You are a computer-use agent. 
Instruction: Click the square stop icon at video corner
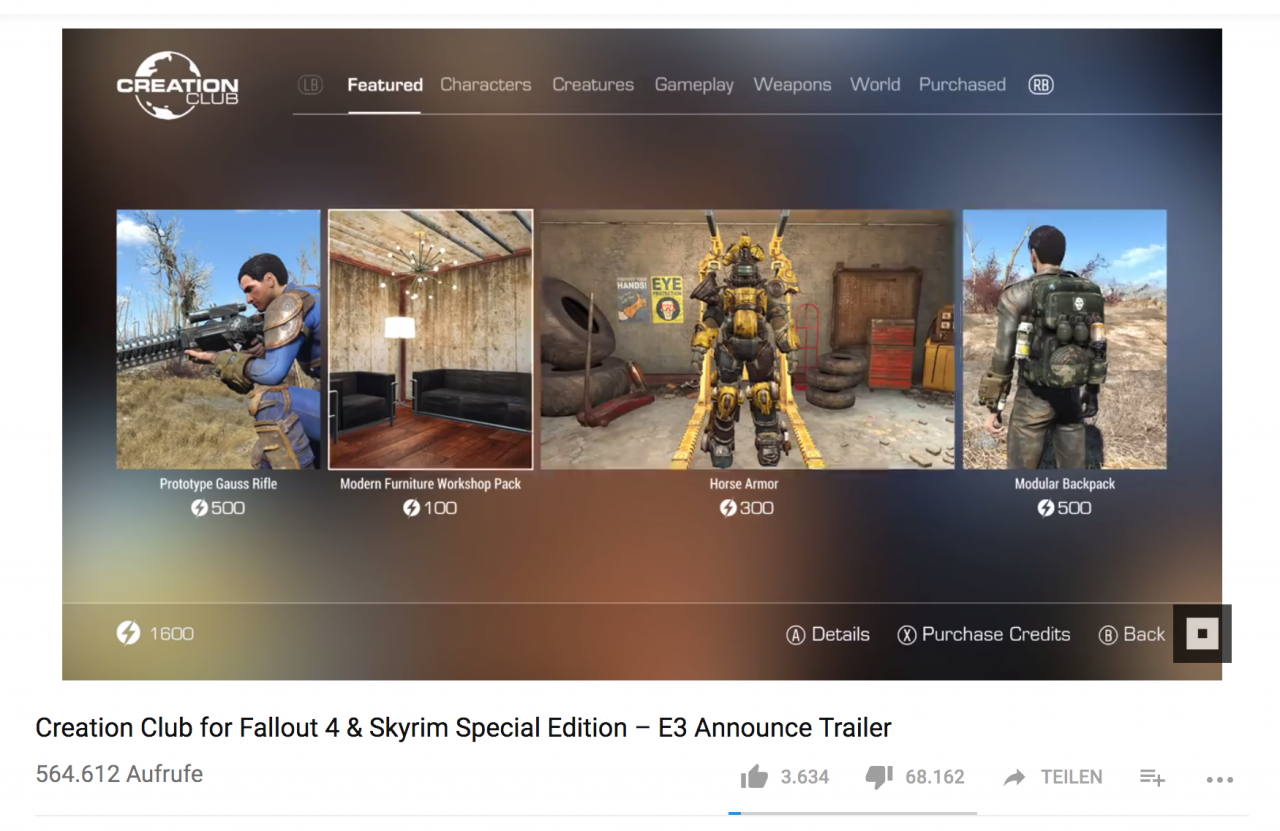[x=1202, y=633]
